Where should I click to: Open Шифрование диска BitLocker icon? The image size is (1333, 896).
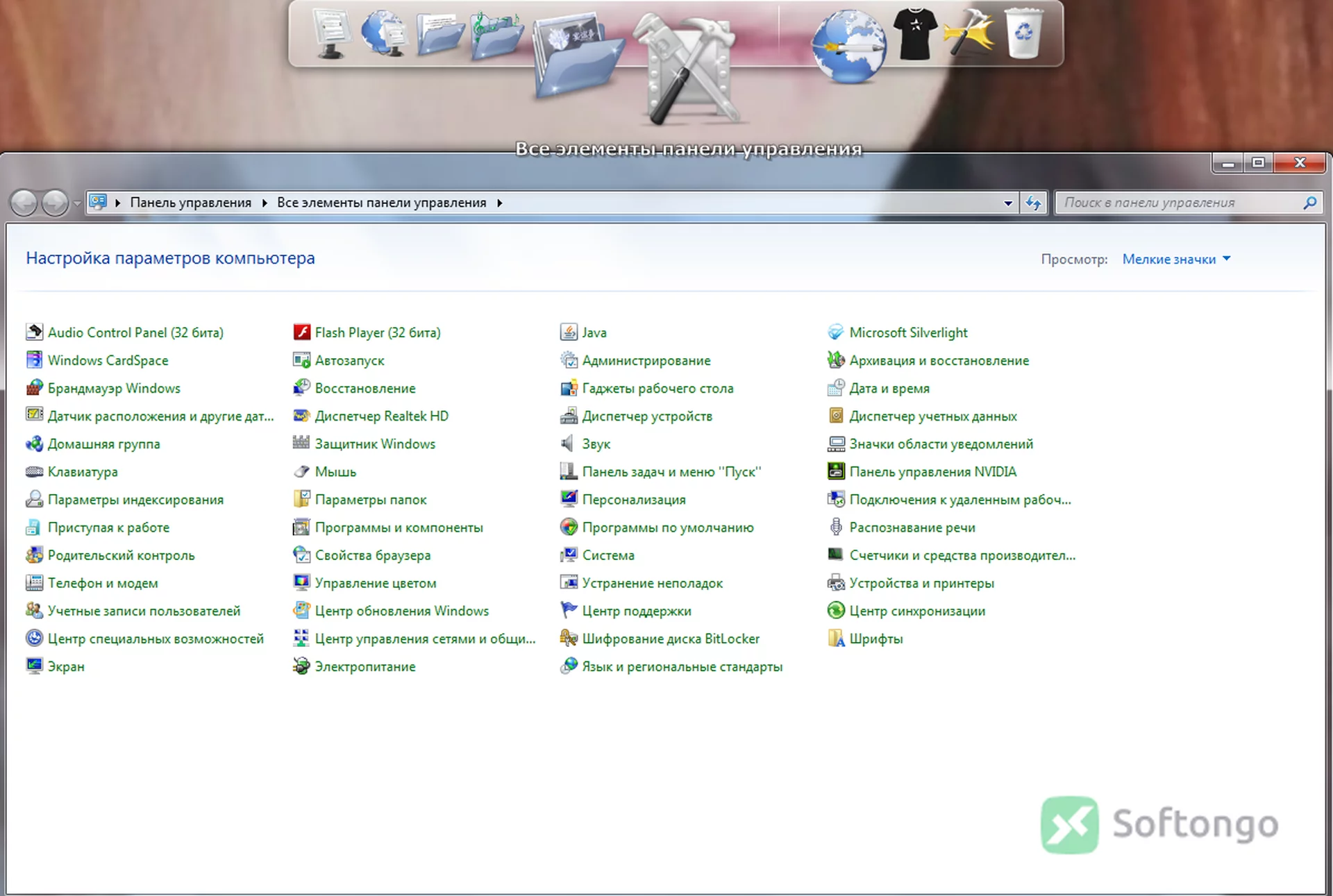point(569,639)
